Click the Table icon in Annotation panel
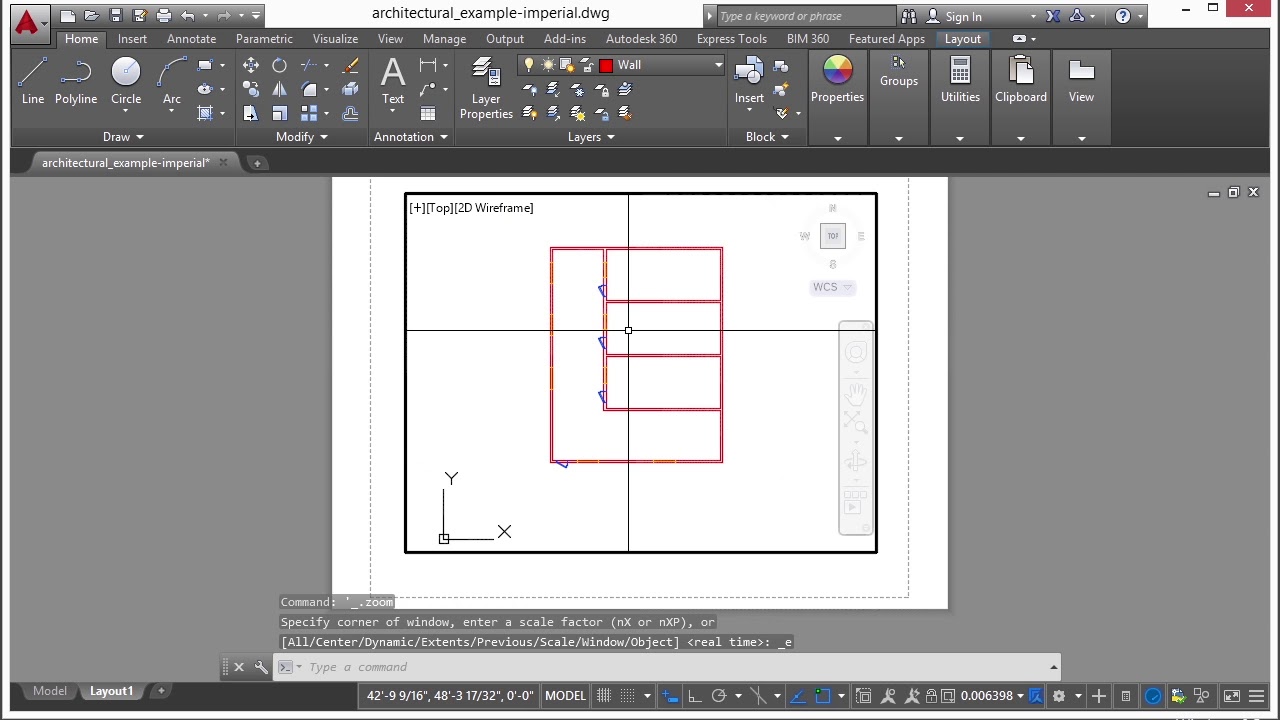This screenshot has width=1280, height=720. 428,113
